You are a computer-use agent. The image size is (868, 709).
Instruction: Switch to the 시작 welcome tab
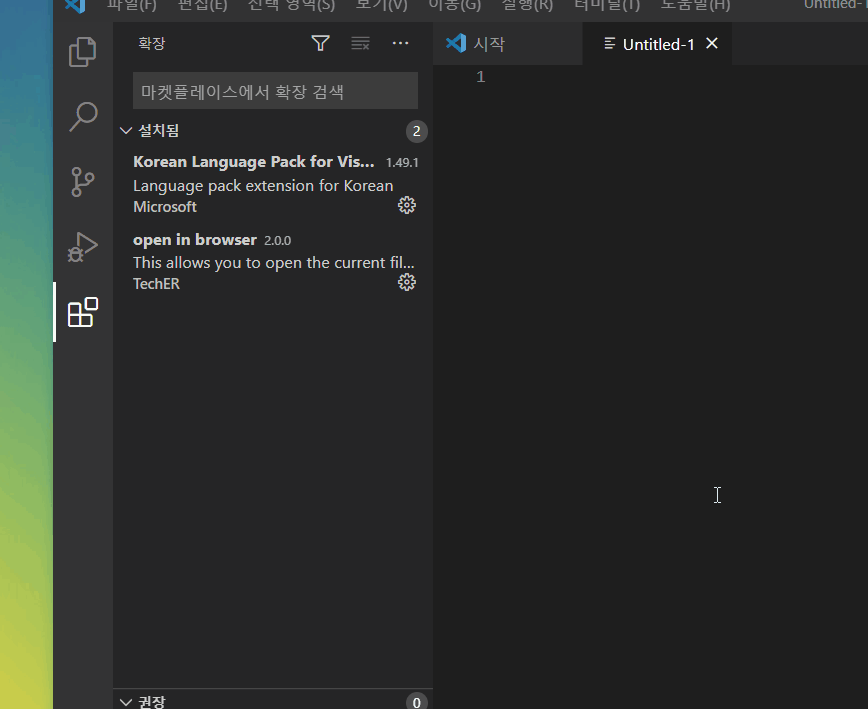(x=508, y=44)
